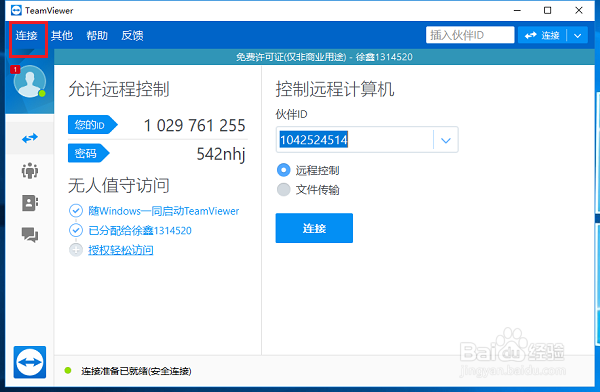Click the 插入伙伴ID input field
Screen dimensions: 600x392
[x=470, y=35]
